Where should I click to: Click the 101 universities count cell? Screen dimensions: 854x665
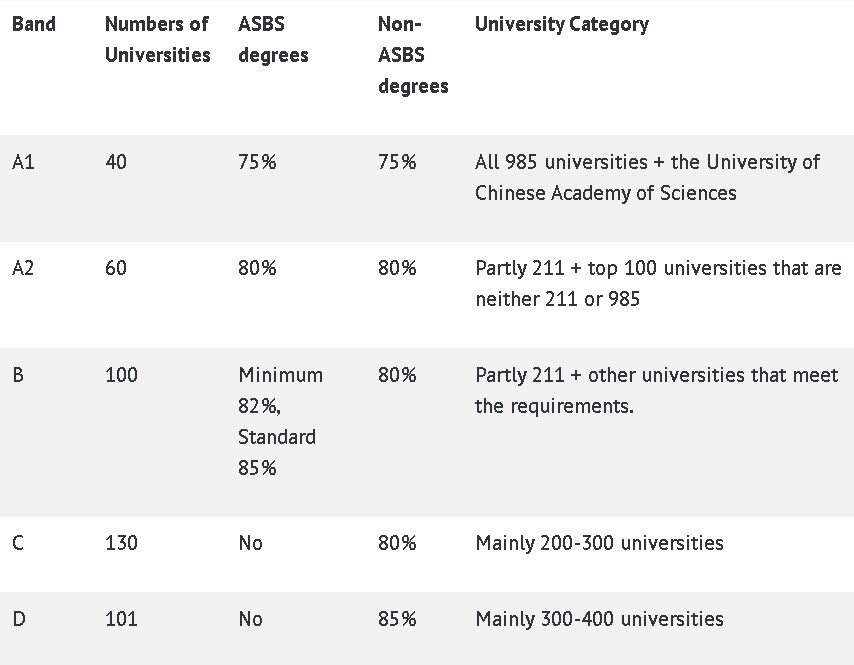121,619
